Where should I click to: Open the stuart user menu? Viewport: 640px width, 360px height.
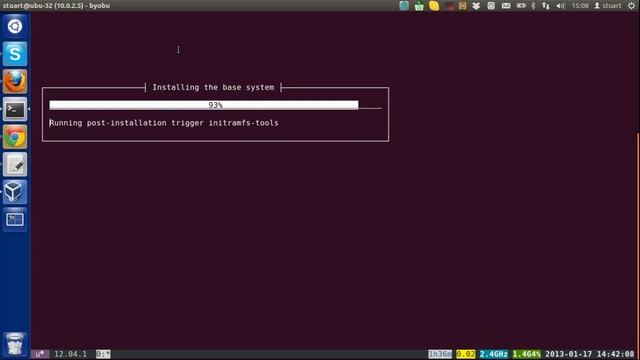click(x=607, y=6)
